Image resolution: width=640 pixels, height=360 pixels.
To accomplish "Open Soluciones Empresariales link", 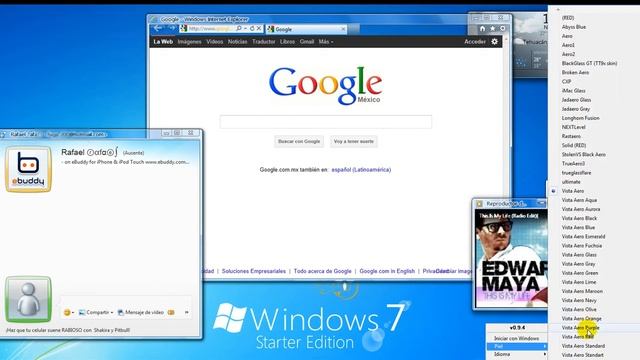I will point(254,271).
